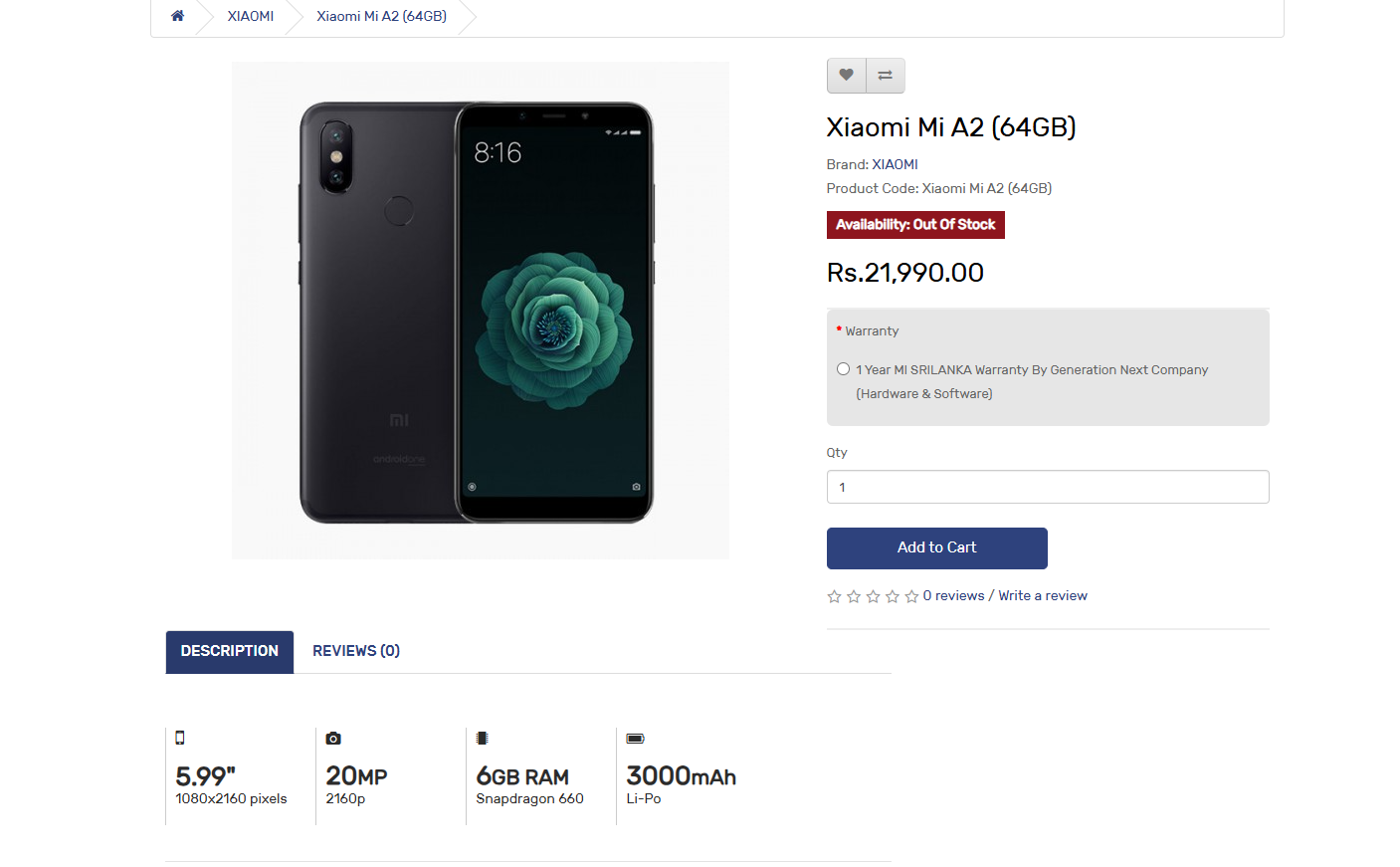Image resolution: width=1400 pixels, height=867 pixels.
Task: Add the phone to cart
Action: [x=937, y=548]
